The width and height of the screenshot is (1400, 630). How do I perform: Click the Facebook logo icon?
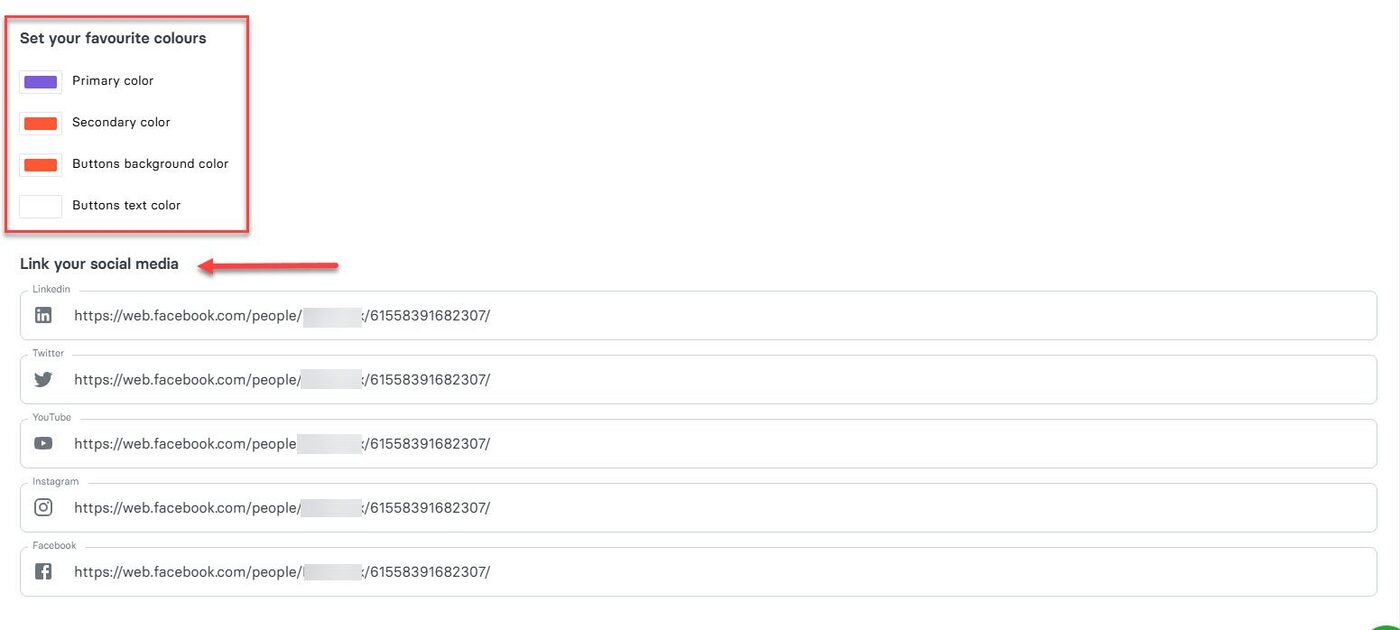tap(43, 571)
